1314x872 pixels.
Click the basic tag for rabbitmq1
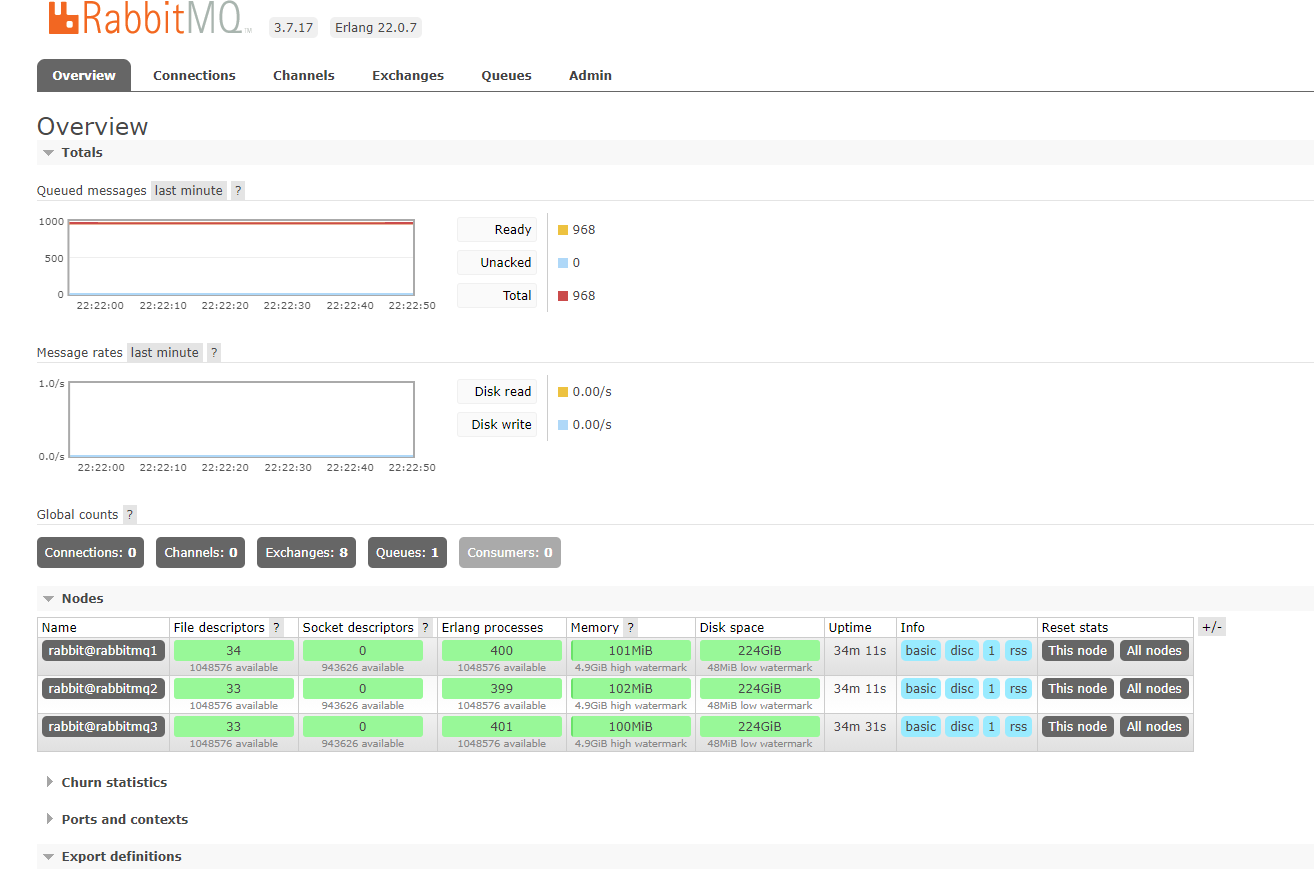click(921, 650)
